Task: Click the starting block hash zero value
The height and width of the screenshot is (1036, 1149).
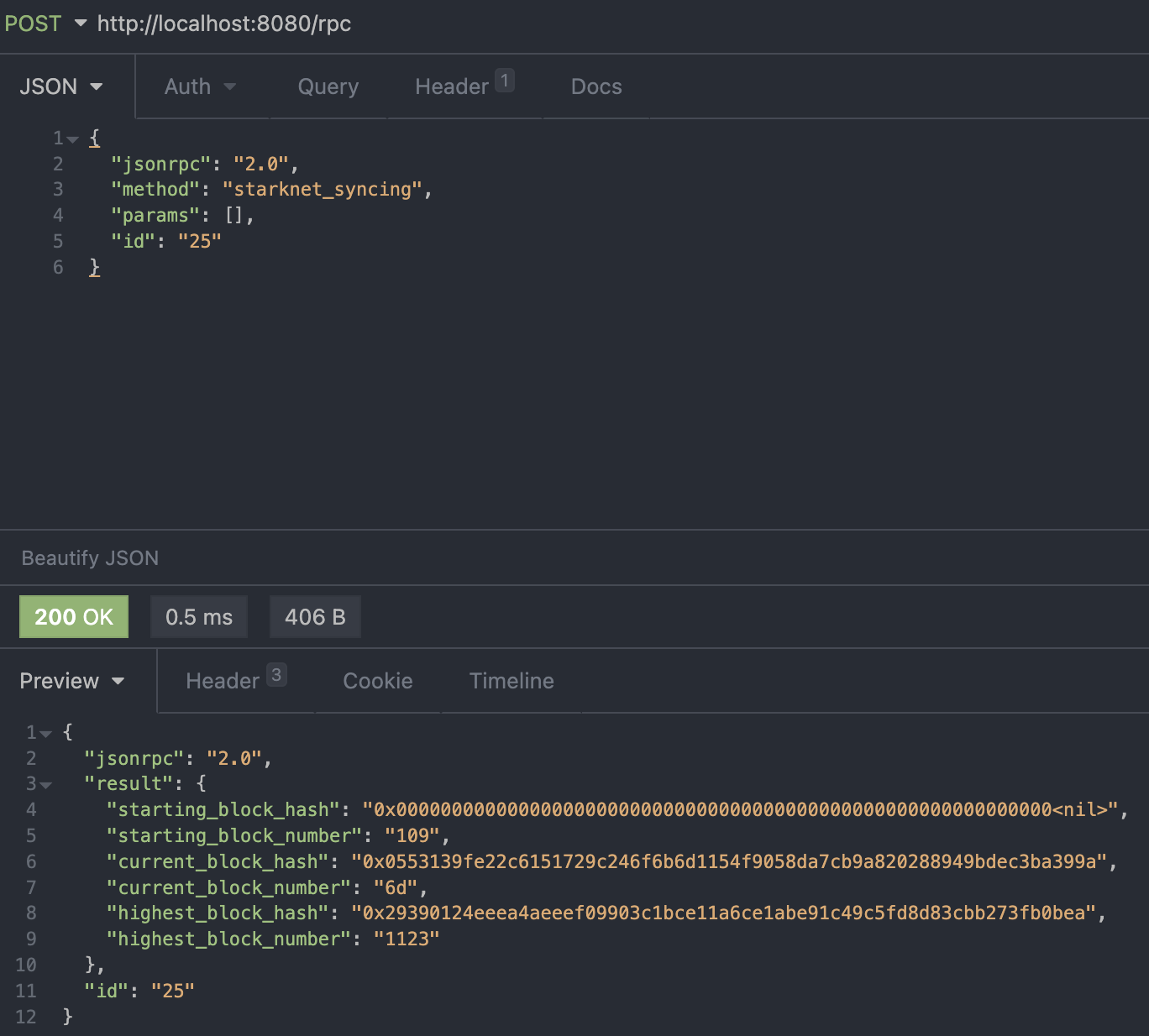Action: [741, 810]
